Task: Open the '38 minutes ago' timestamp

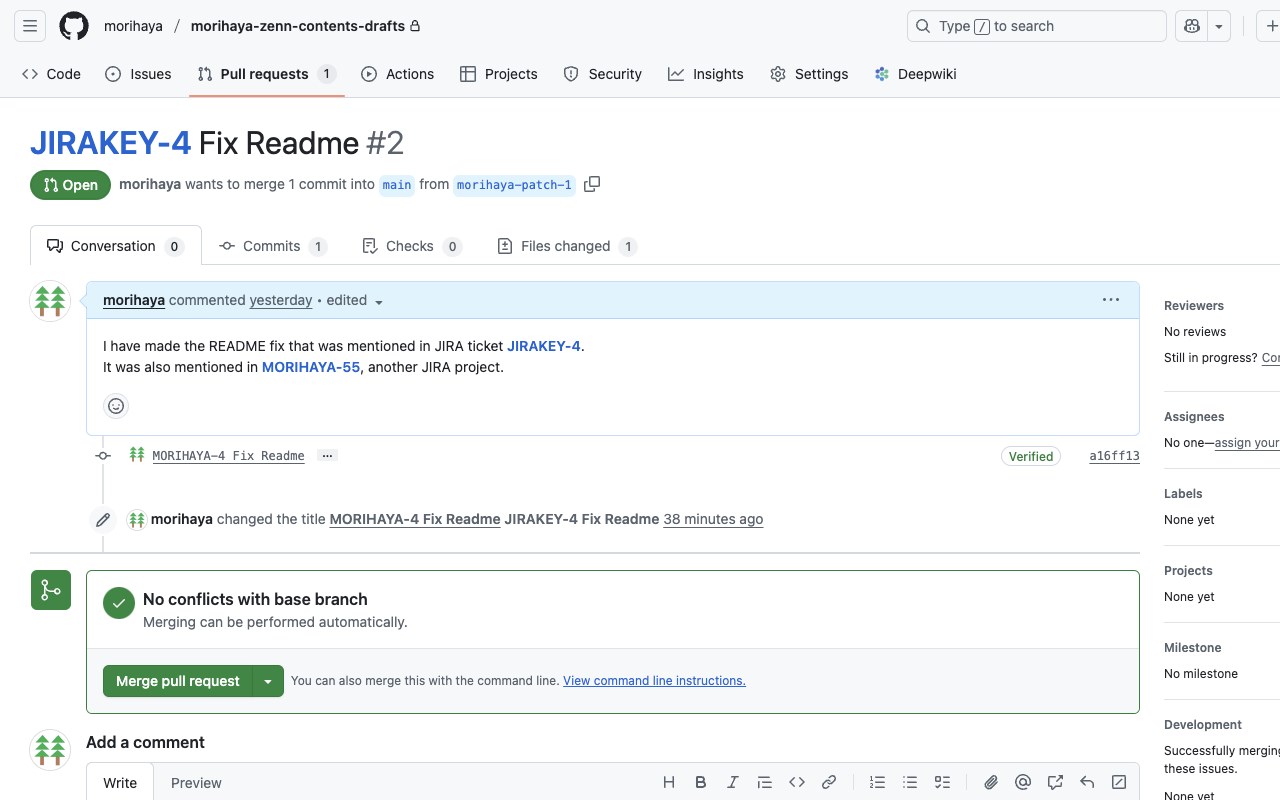Action: pyautogui.click(x=713, y=519)
